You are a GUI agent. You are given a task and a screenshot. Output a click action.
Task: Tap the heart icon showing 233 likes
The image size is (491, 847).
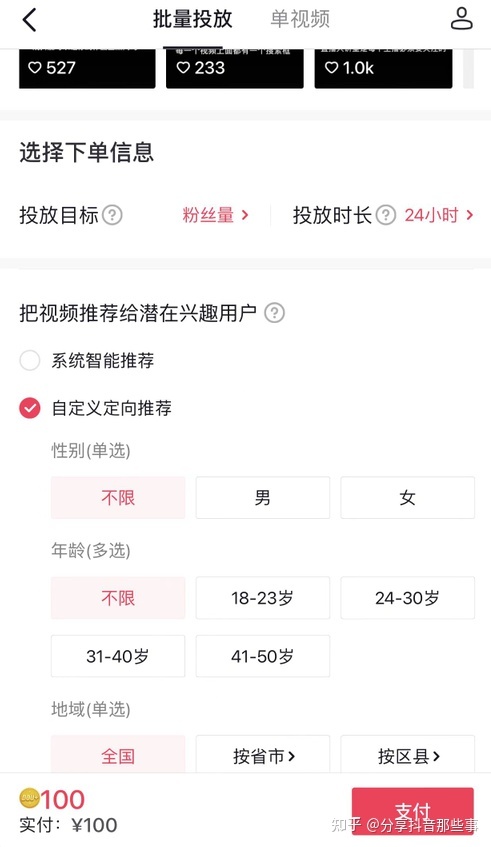183,68
